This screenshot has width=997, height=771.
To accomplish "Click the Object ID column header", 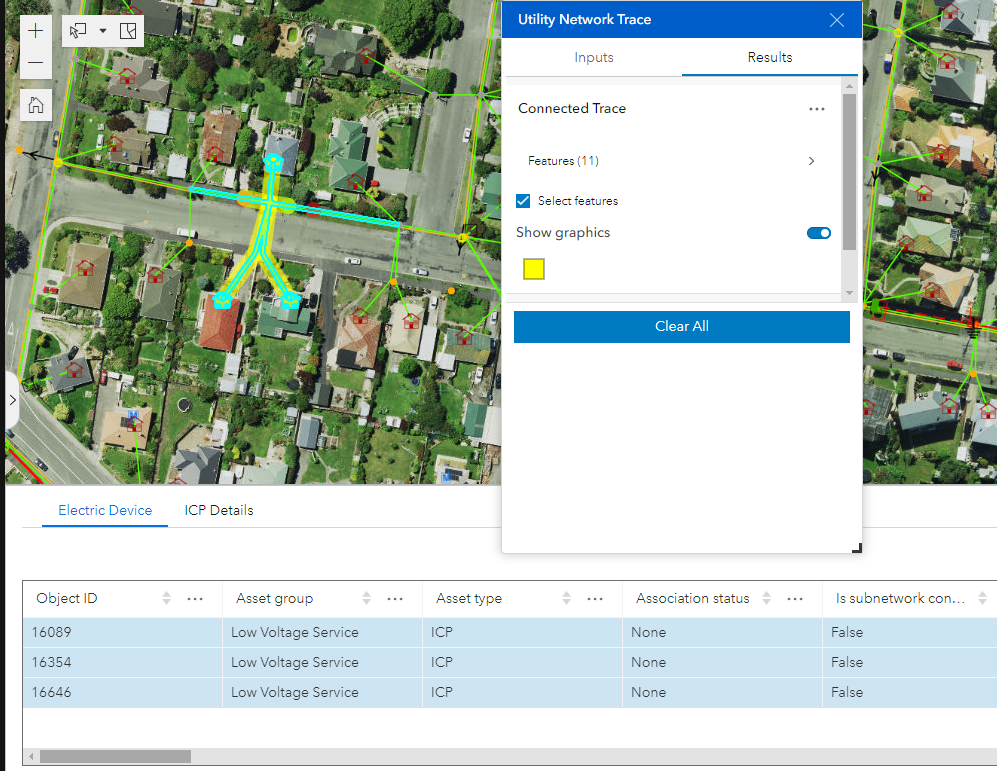I will [67, 598].
